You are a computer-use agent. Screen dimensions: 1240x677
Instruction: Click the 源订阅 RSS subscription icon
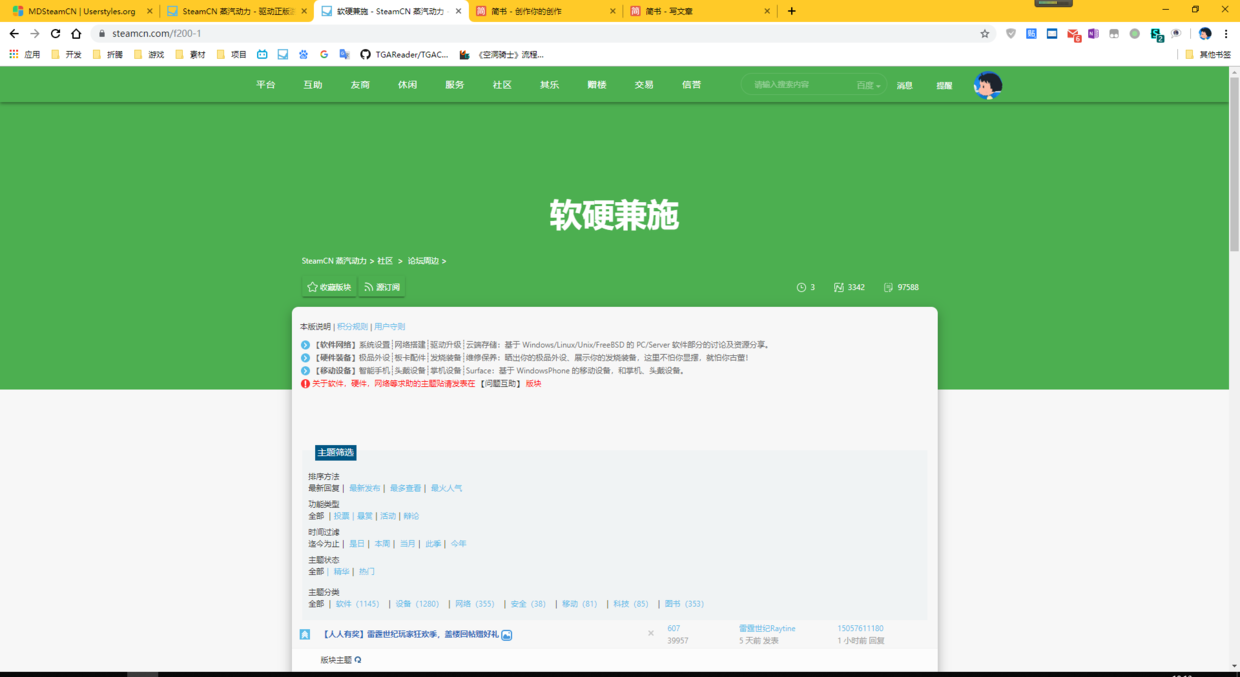click(382, 287)
